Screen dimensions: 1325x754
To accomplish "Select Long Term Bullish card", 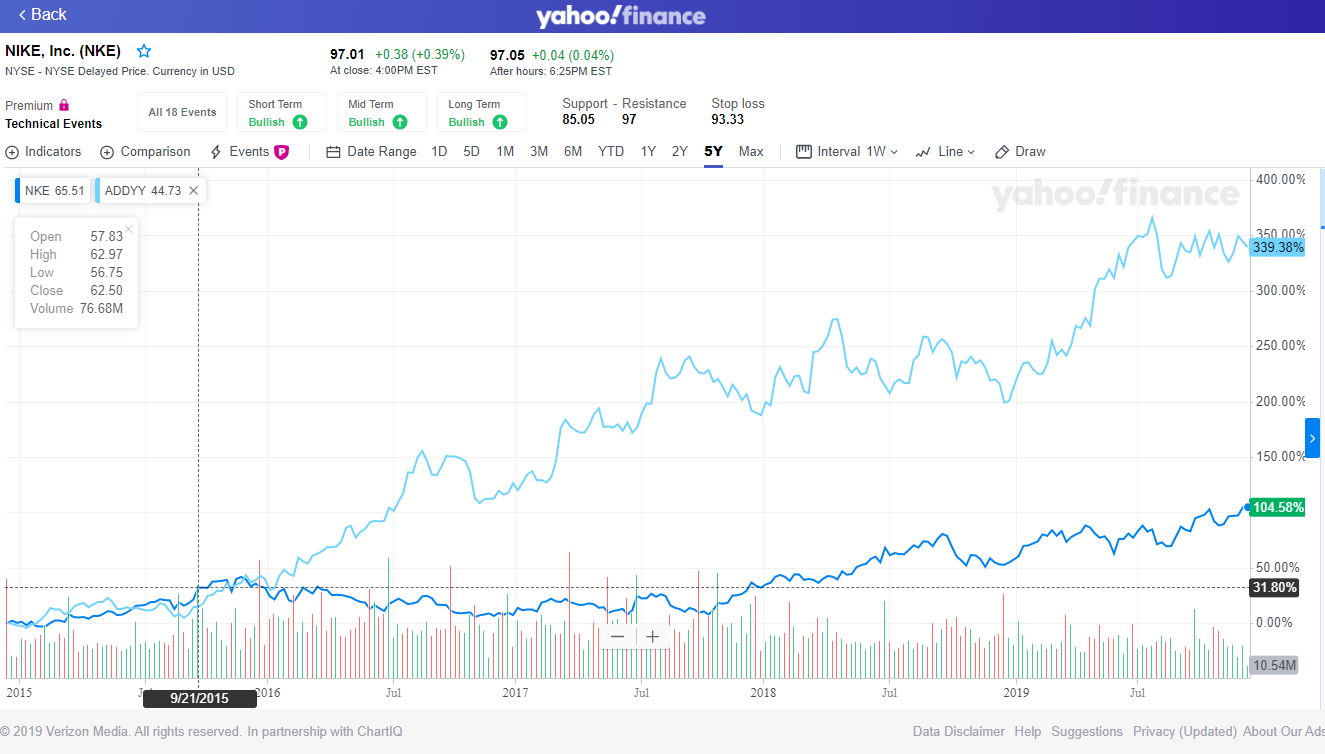I will click(x=482, y=112).
